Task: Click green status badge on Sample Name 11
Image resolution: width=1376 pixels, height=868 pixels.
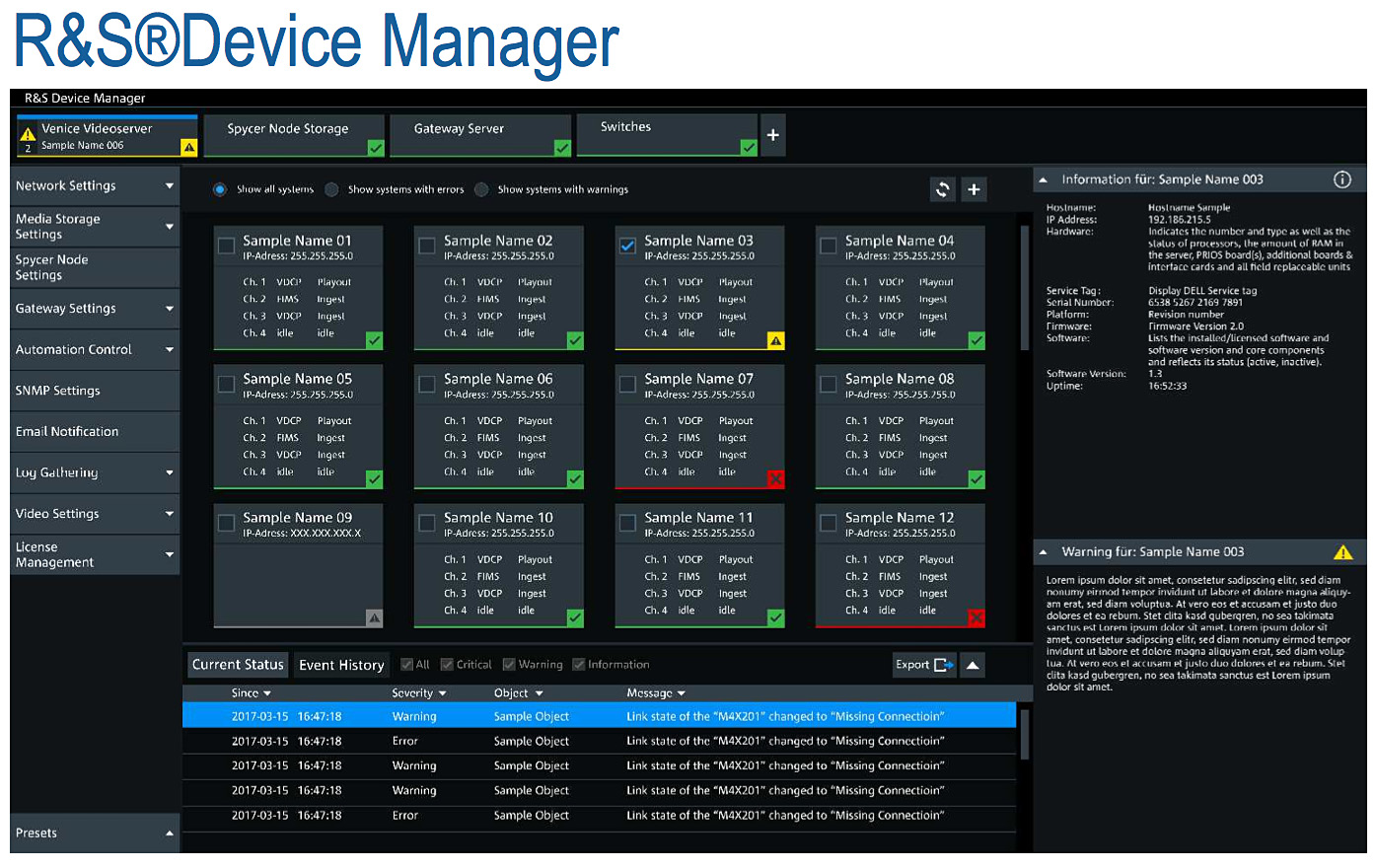Action: 776,618
